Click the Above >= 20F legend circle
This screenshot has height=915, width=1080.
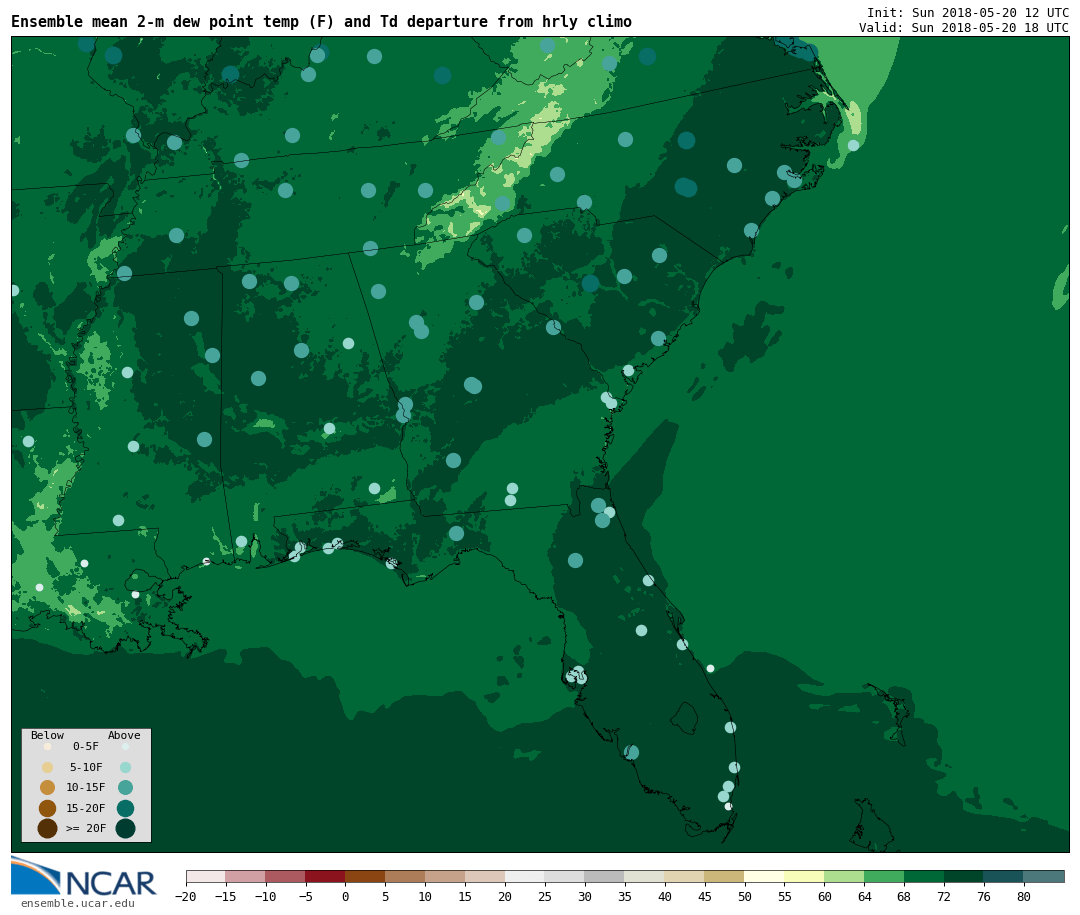pyautogui.click(x=125, y=828)
